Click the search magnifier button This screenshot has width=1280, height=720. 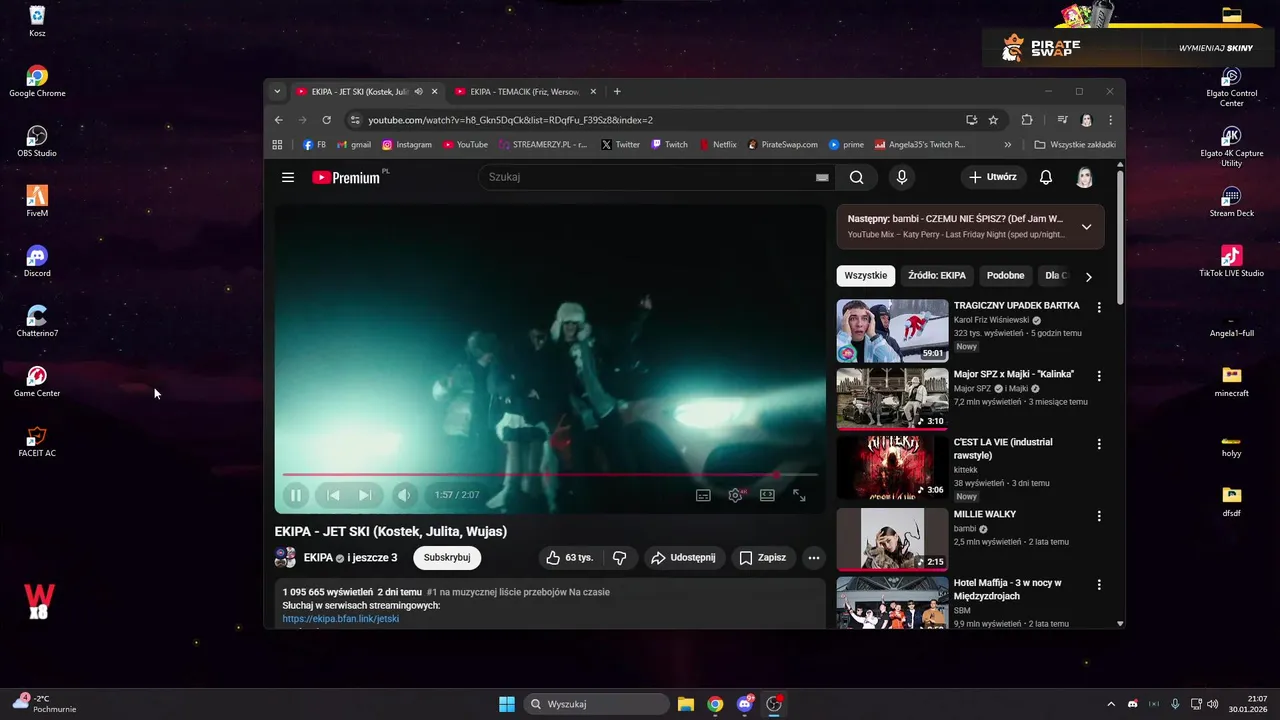pyautogui.click(x=857, y=177)
